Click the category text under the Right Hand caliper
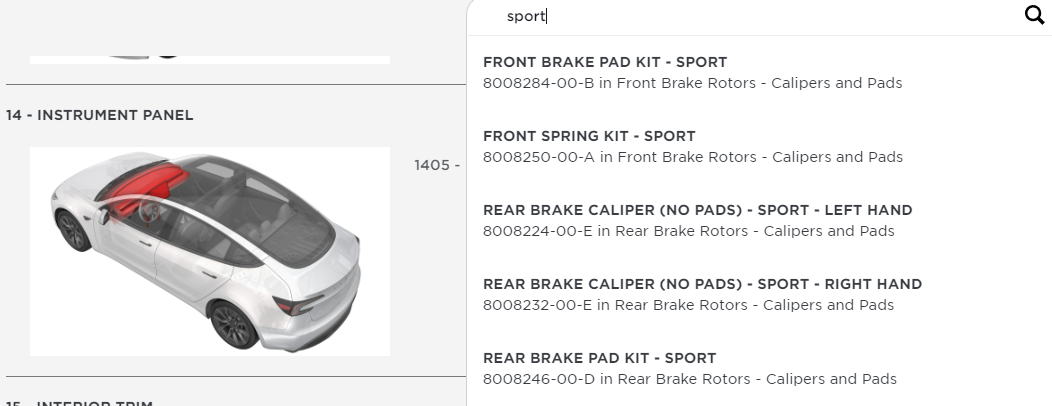This screenshot has width=1052, height=406. (x=754, y=305)
